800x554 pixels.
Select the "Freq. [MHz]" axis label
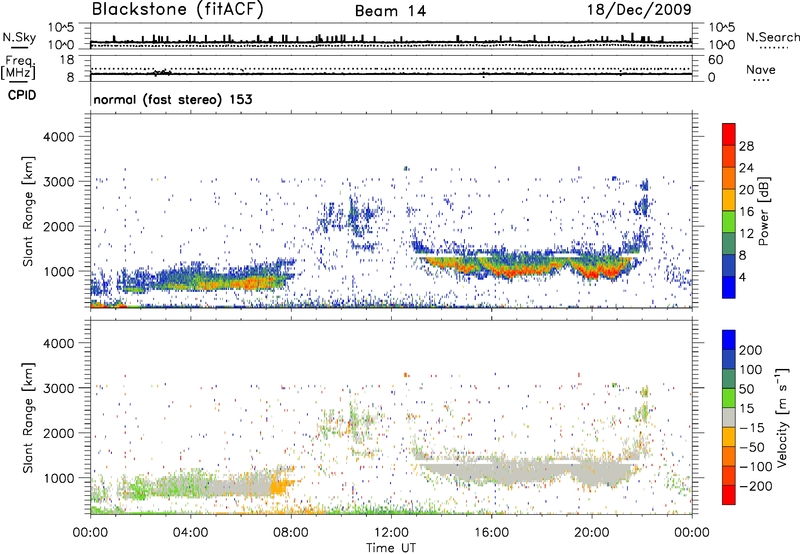pyautogui.click(x=18, y=67)
